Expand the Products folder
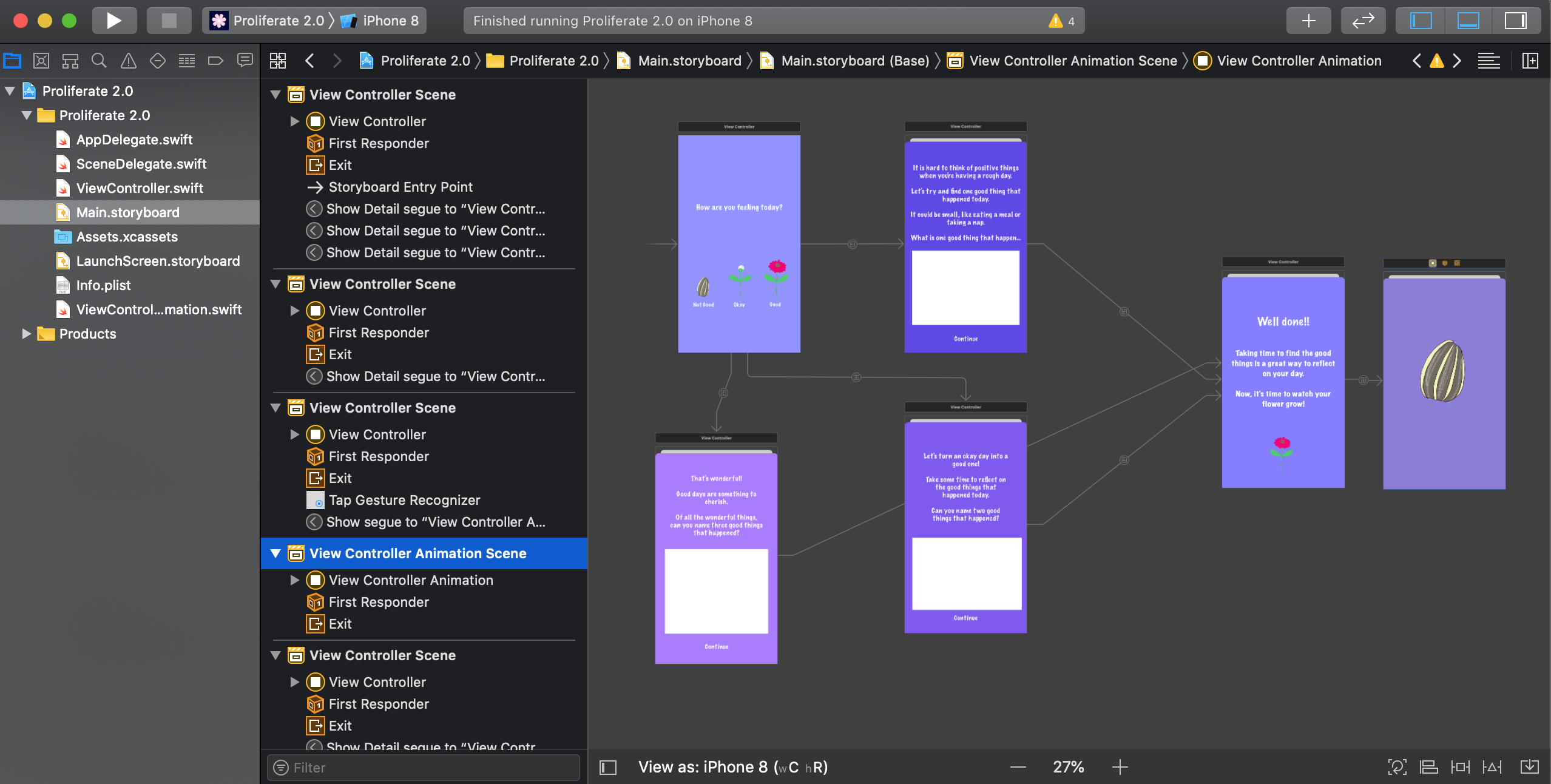 point(26,334)
